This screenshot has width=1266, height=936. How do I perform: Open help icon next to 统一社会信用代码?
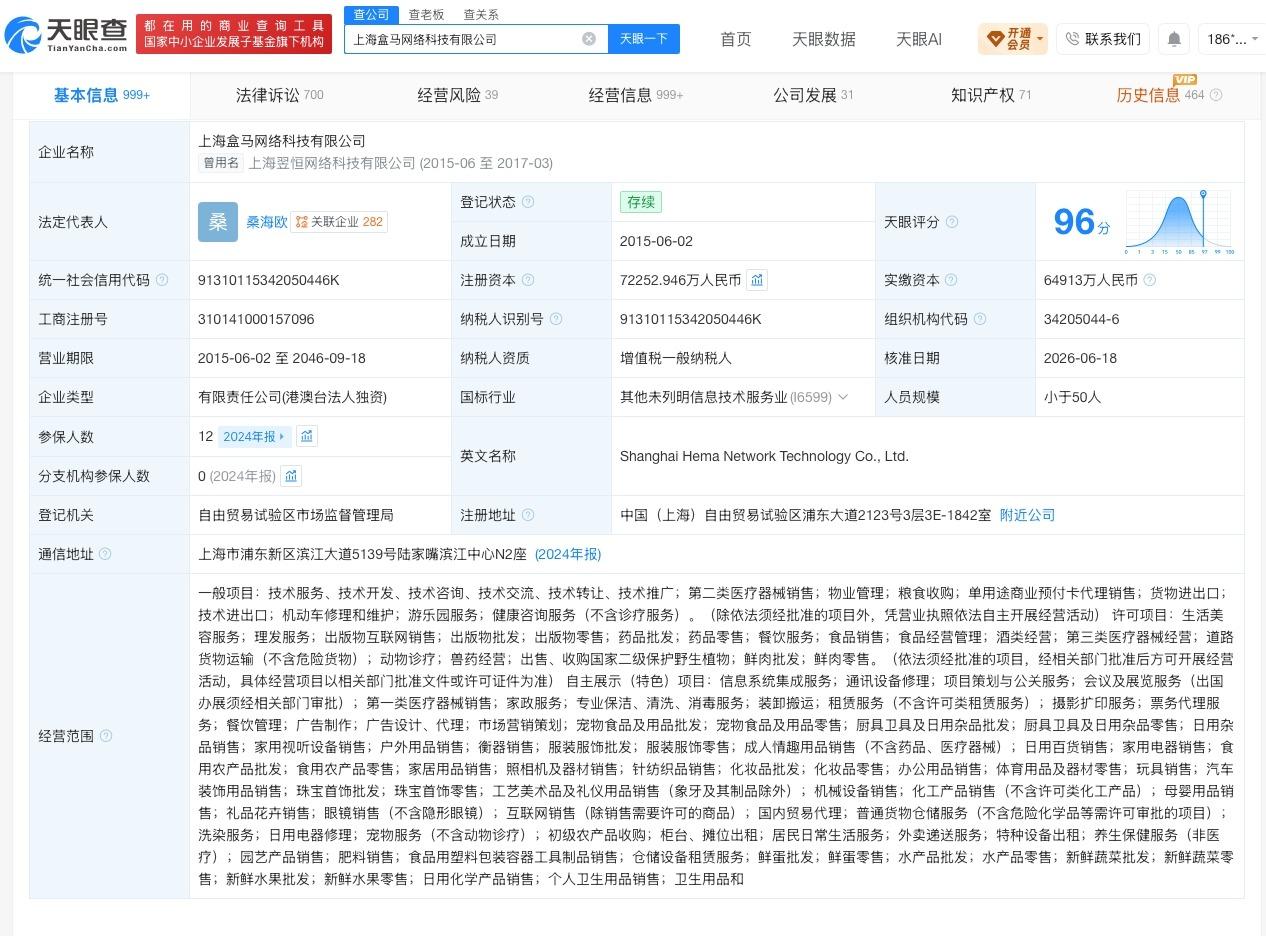pyautogui.click(x=162, y=280)
